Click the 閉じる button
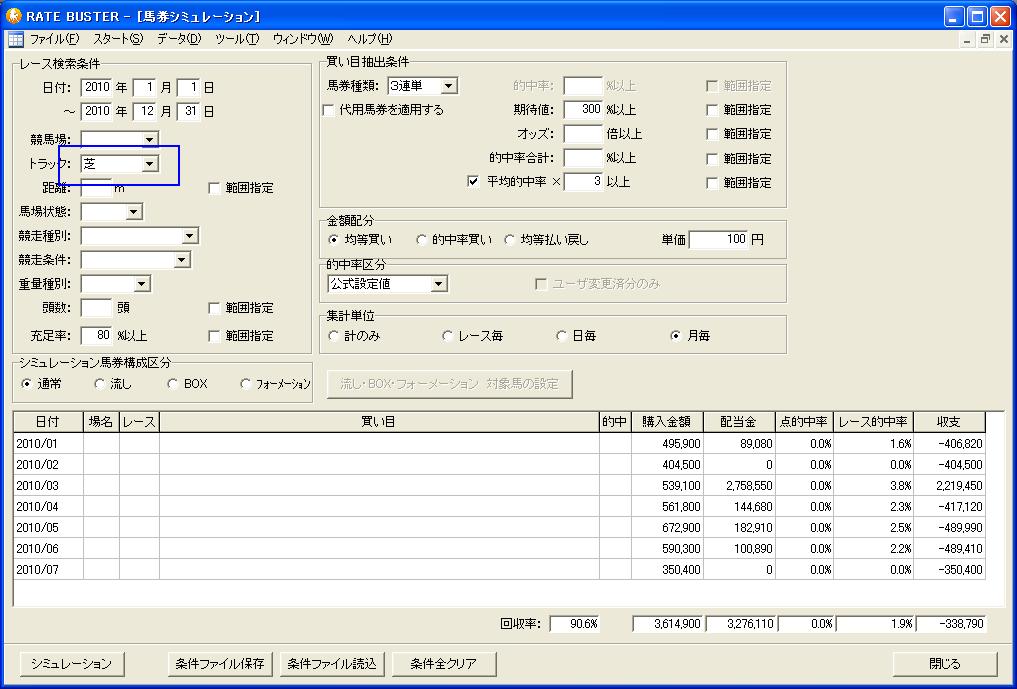 pyautogui.click(x=944, y=664)
